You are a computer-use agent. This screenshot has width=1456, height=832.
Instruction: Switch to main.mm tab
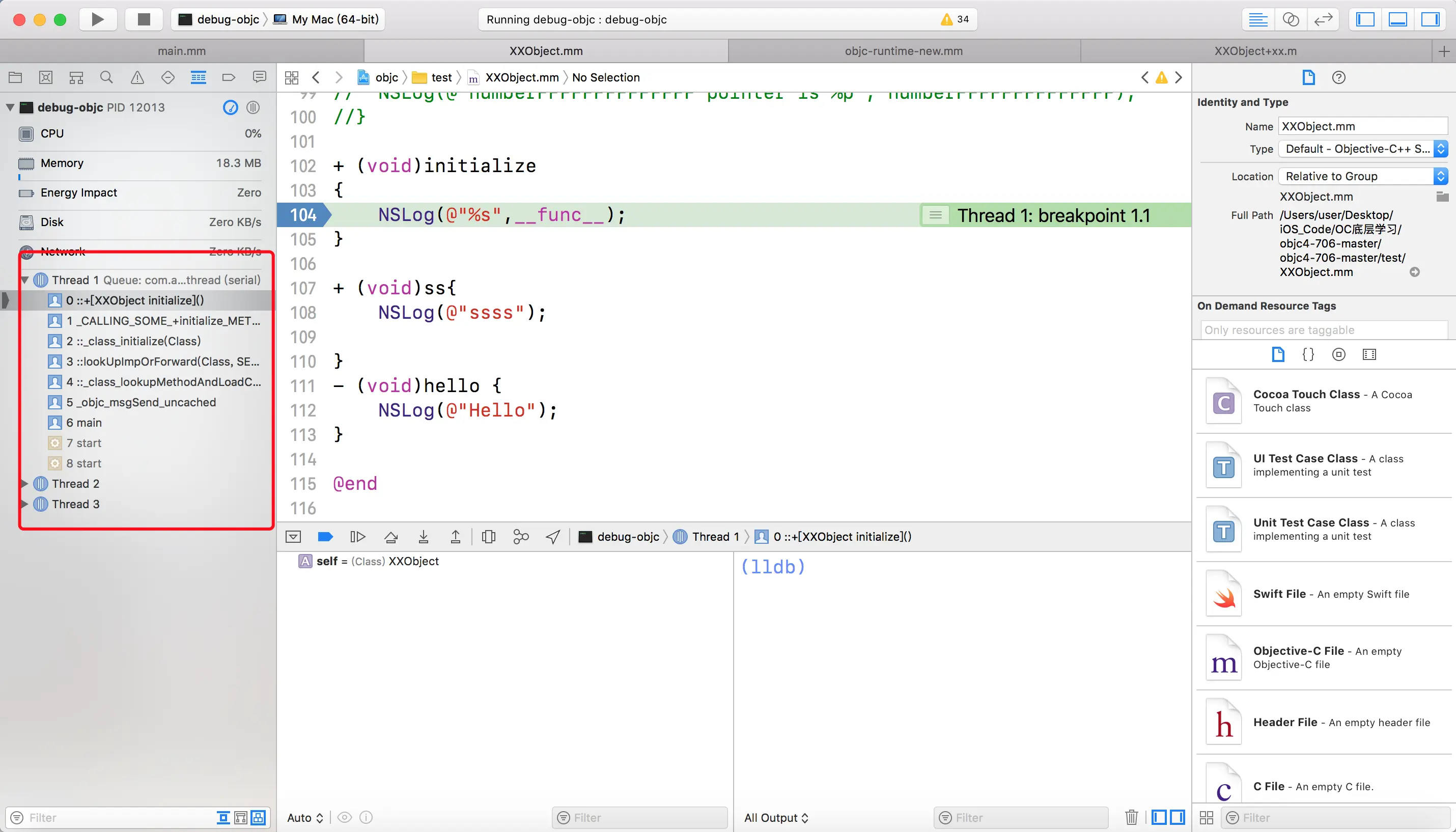[x=182, y=51]
